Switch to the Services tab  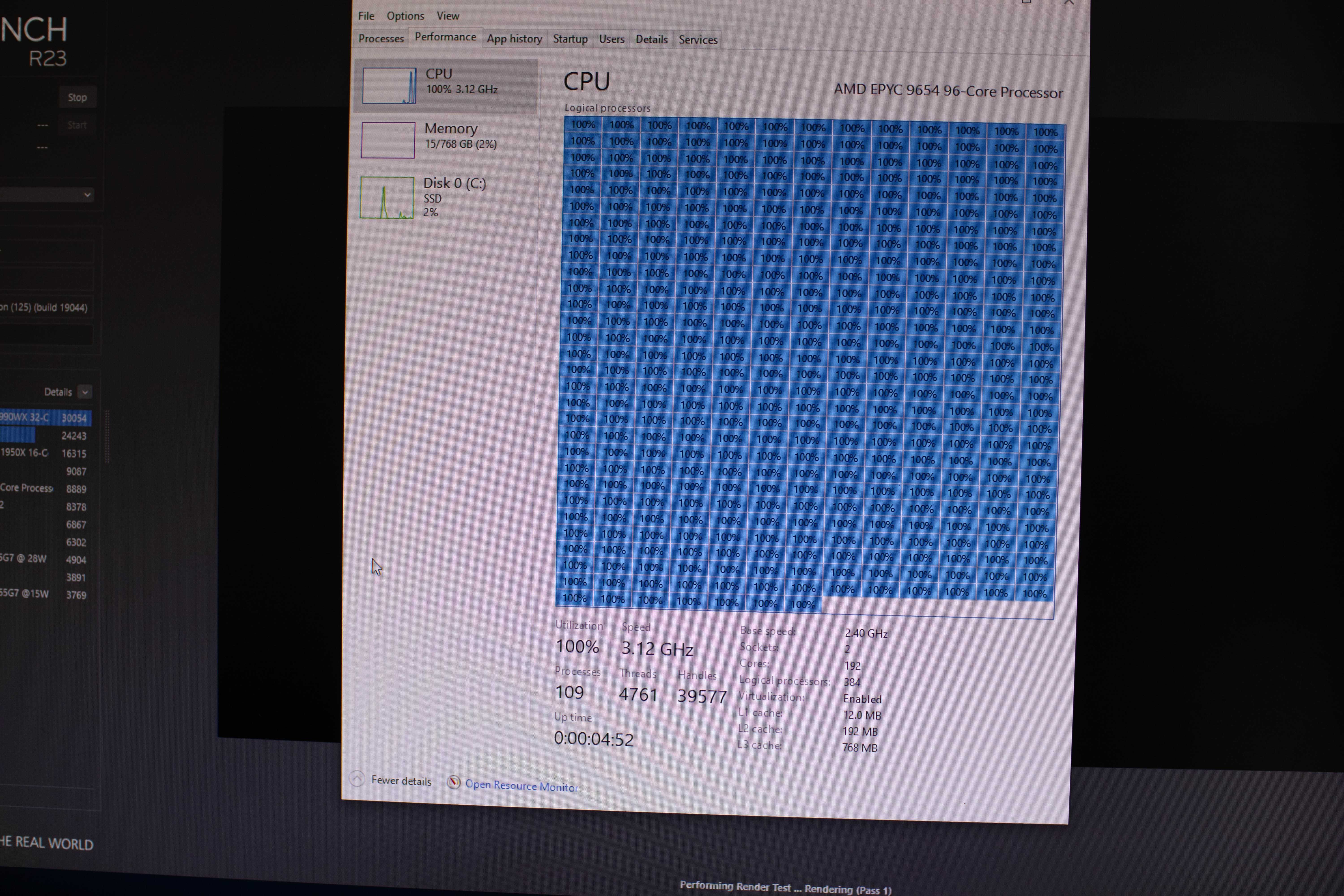click(x=698, y=40)
